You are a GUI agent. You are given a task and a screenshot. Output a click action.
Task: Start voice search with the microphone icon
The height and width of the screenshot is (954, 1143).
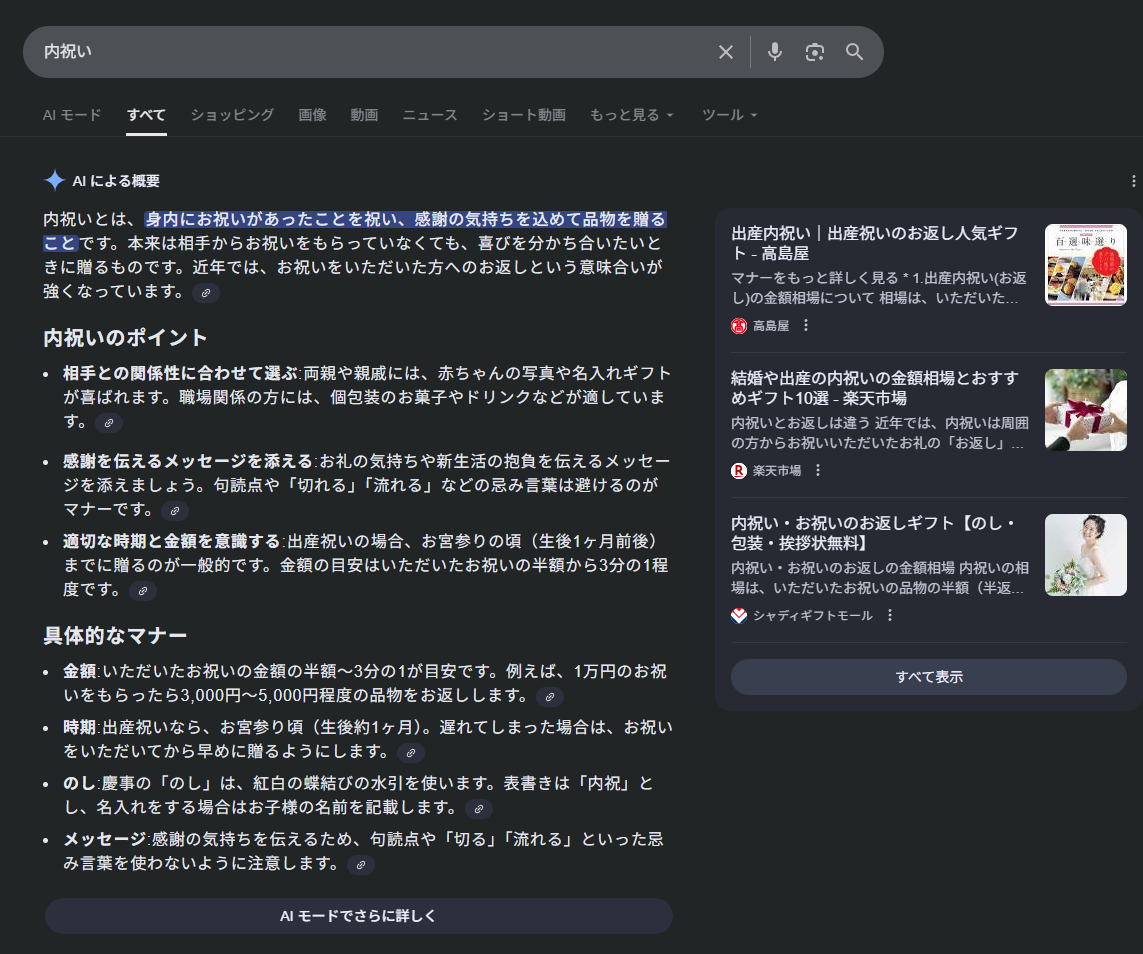click(775, 52)
